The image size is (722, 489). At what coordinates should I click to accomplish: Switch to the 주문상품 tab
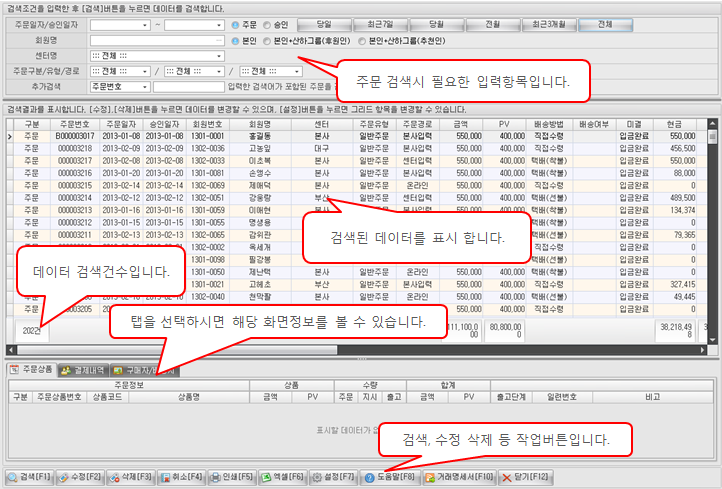32,370
